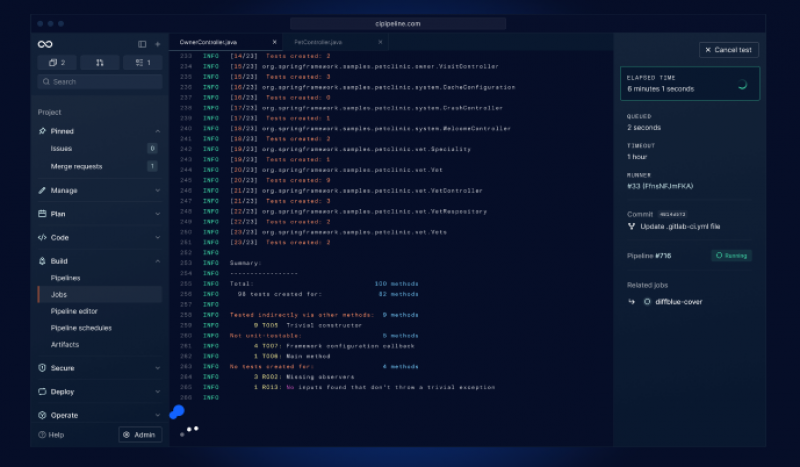Image resolution: width=800 pixels, height=467 pixels.
Task: Click the plus icon to create new
Action: tap(157, 44)
